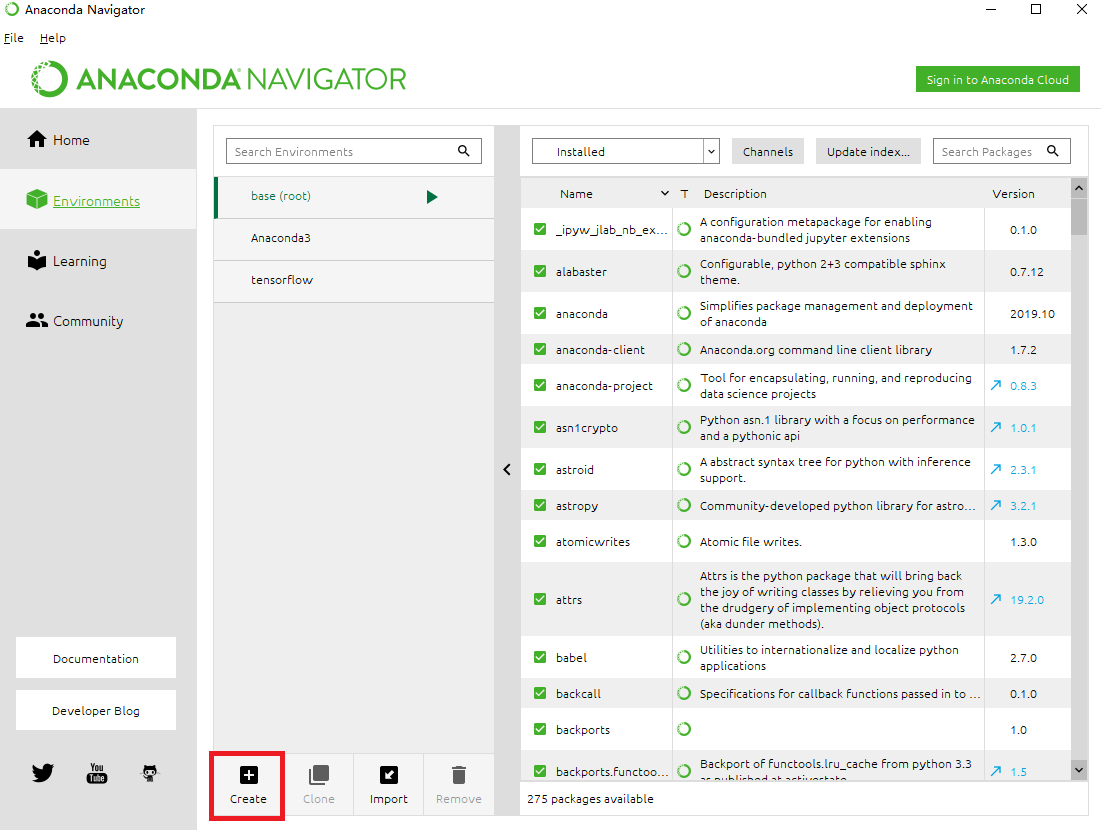The height and width of the screenshot is (830, 1101).
Task: Click the type circle icon for alabaster
Action: pos(684,271)
